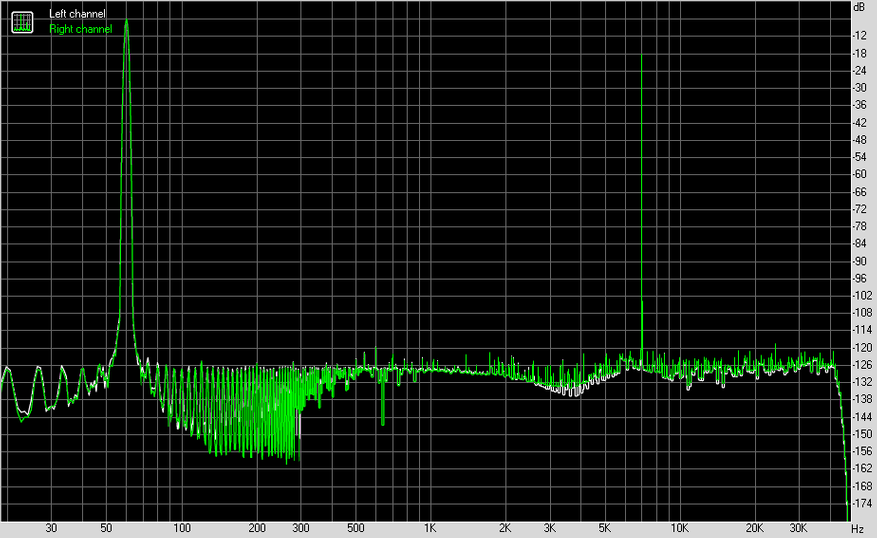The height and width of the screenshot is (538, 877).
Task: Click the "-48" dB scale value
Action: tap(859, 140)
